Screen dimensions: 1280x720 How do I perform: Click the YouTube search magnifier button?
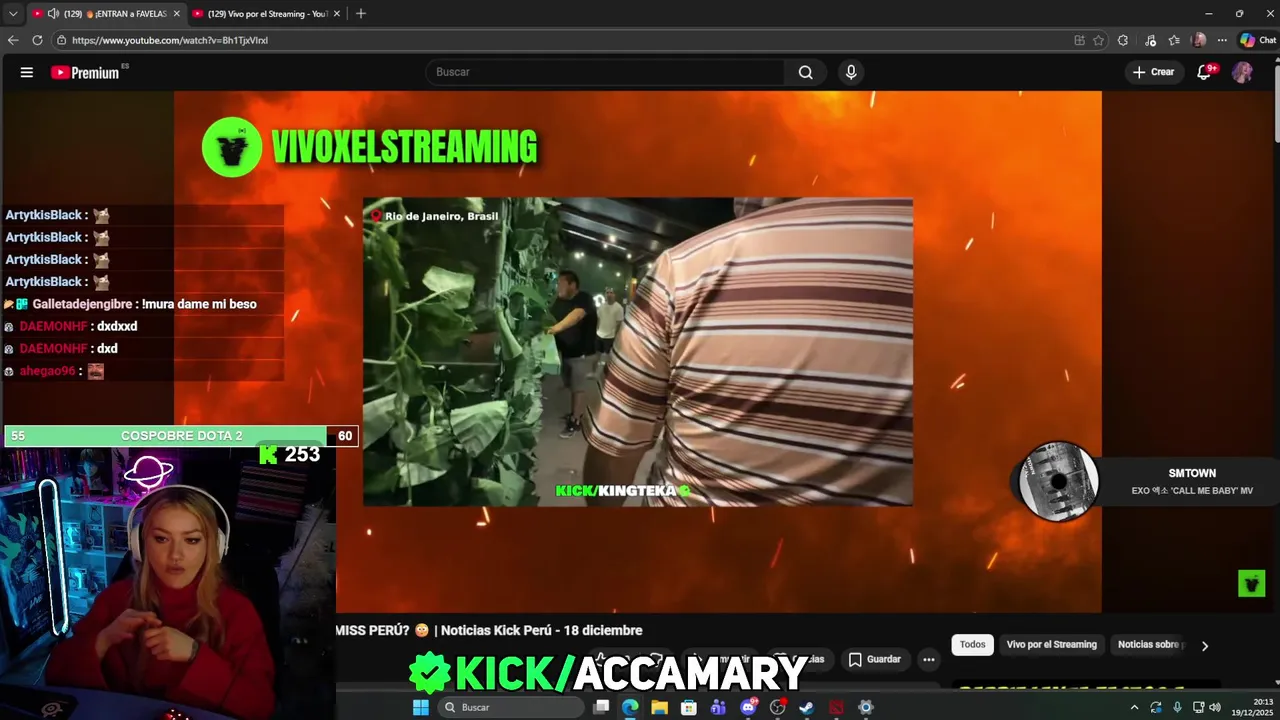(x=805, y=72)
